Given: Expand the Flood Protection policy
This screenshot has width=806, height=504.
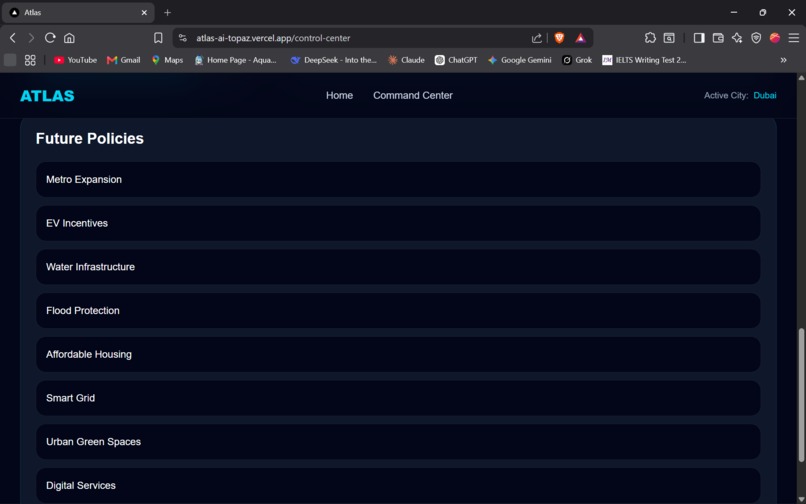Looking at the screenshot, I should 398,311.
